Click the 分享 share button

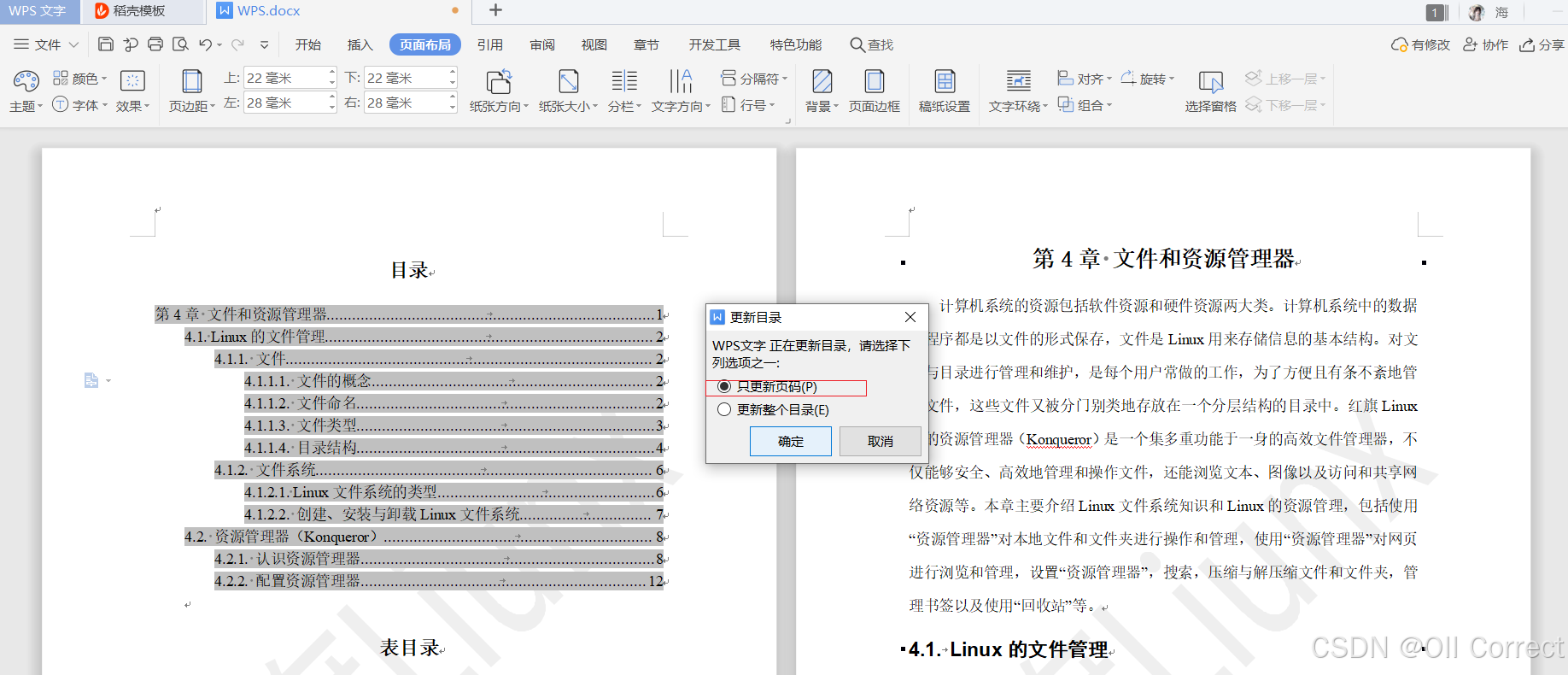click(x=1542, y=44)
